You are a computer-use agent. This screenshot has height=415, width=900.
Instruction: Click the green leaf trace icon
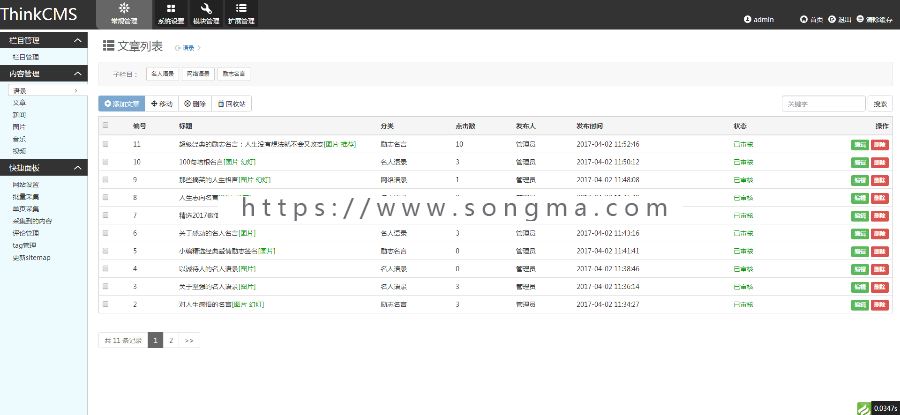[x=864, y=408]
